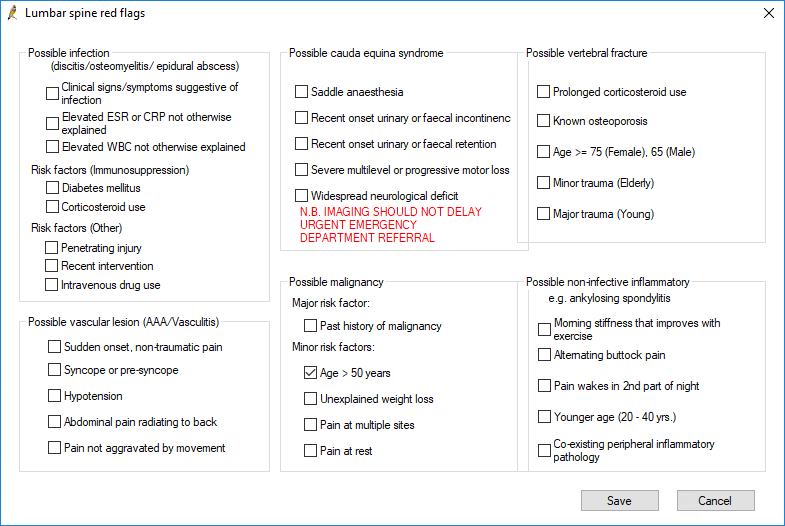The width and height of the screenshot is (785, 526).
Task: Click the application icon in title bar
Action: pyautogui.click(x=11, y=13)
